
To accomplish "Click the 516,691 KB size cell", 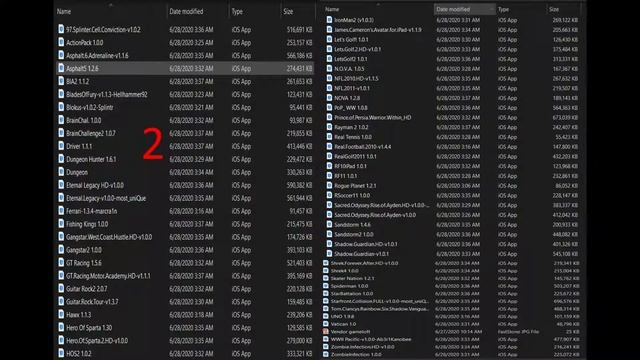I will [299, 29].
